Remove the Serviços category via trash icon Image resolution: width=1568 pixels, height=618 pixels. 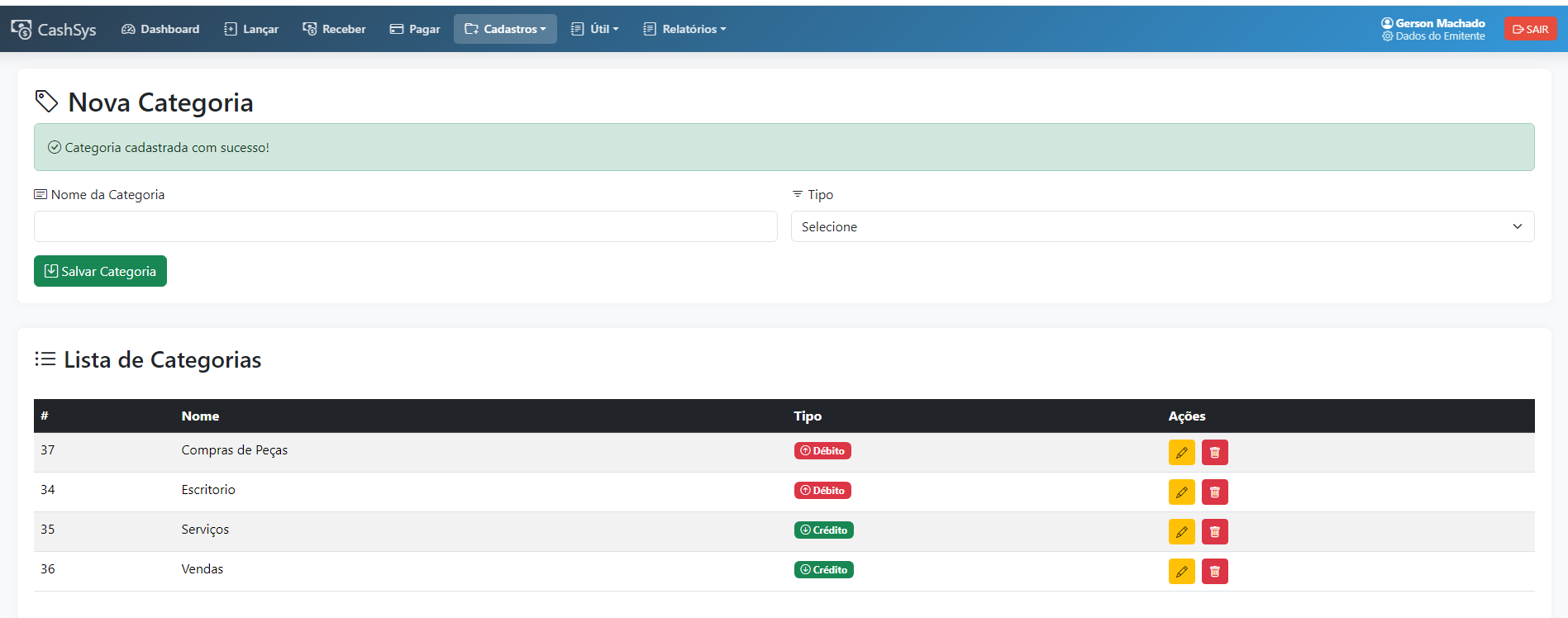pos(1214,531)
